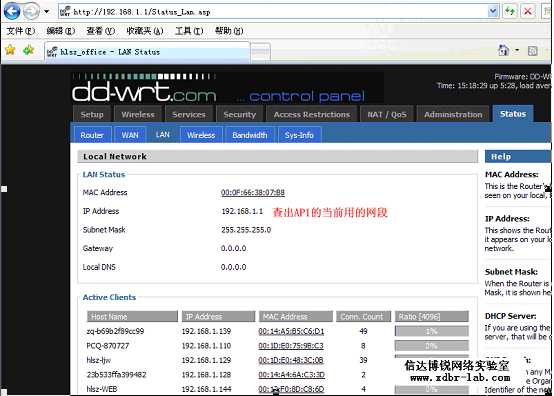
Task: Open the Home button dropdown arrow
Action: coord(517,50)
